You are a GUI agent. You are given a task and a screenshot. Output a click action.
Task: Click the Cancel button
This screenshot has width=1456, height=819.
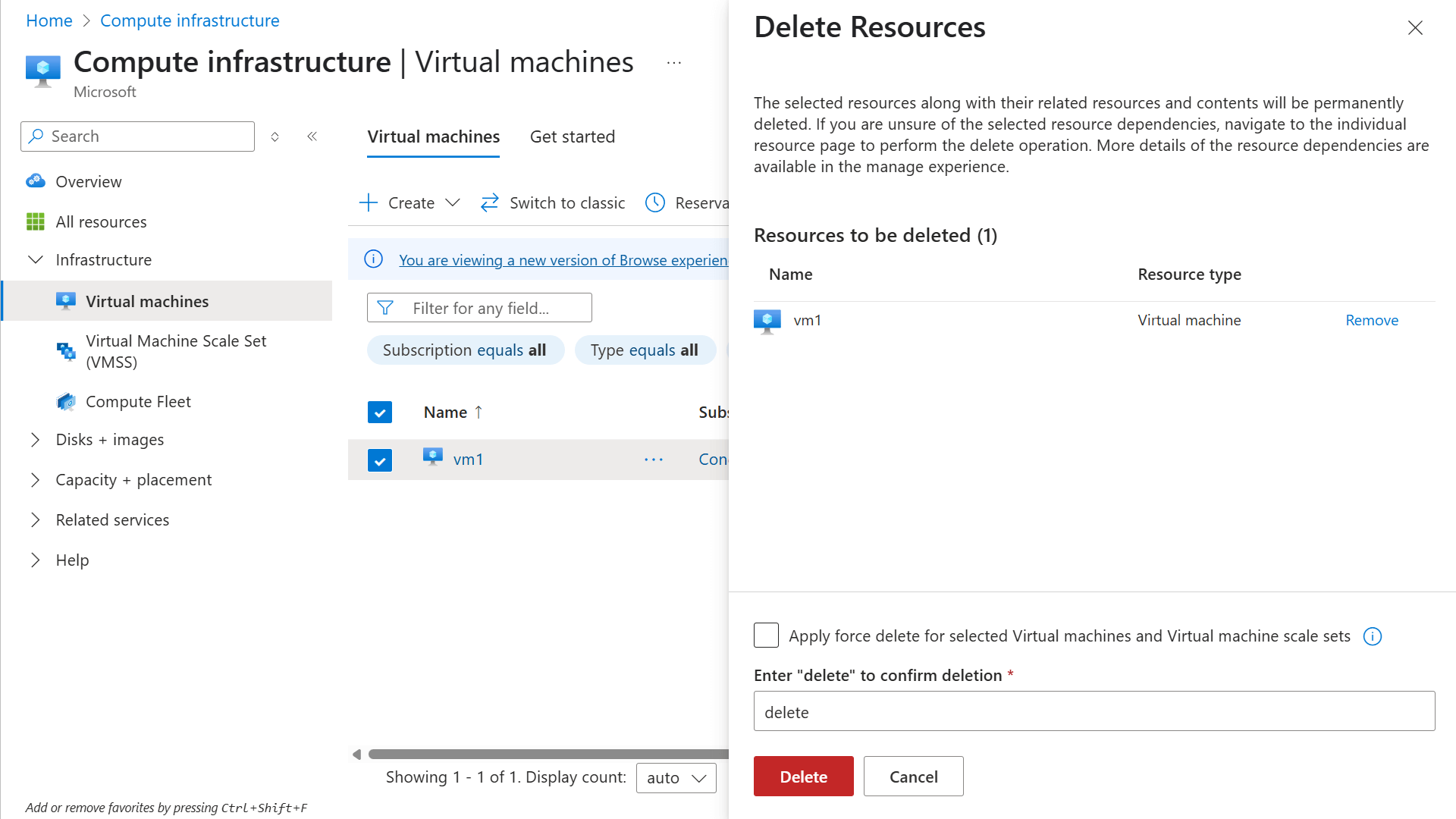913,777
